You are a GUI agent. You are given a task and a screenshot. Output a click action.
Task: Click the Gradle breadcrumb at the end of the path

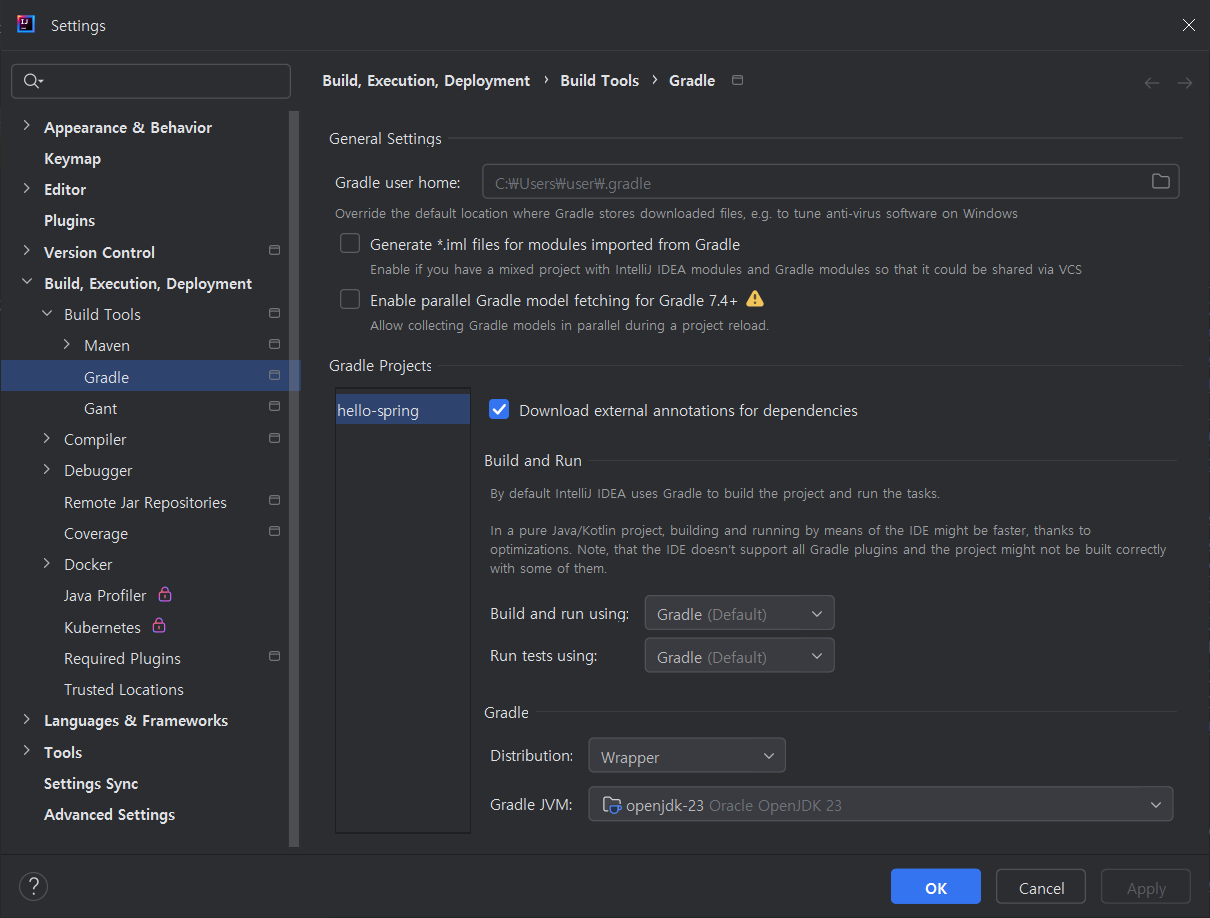(692, 80)
